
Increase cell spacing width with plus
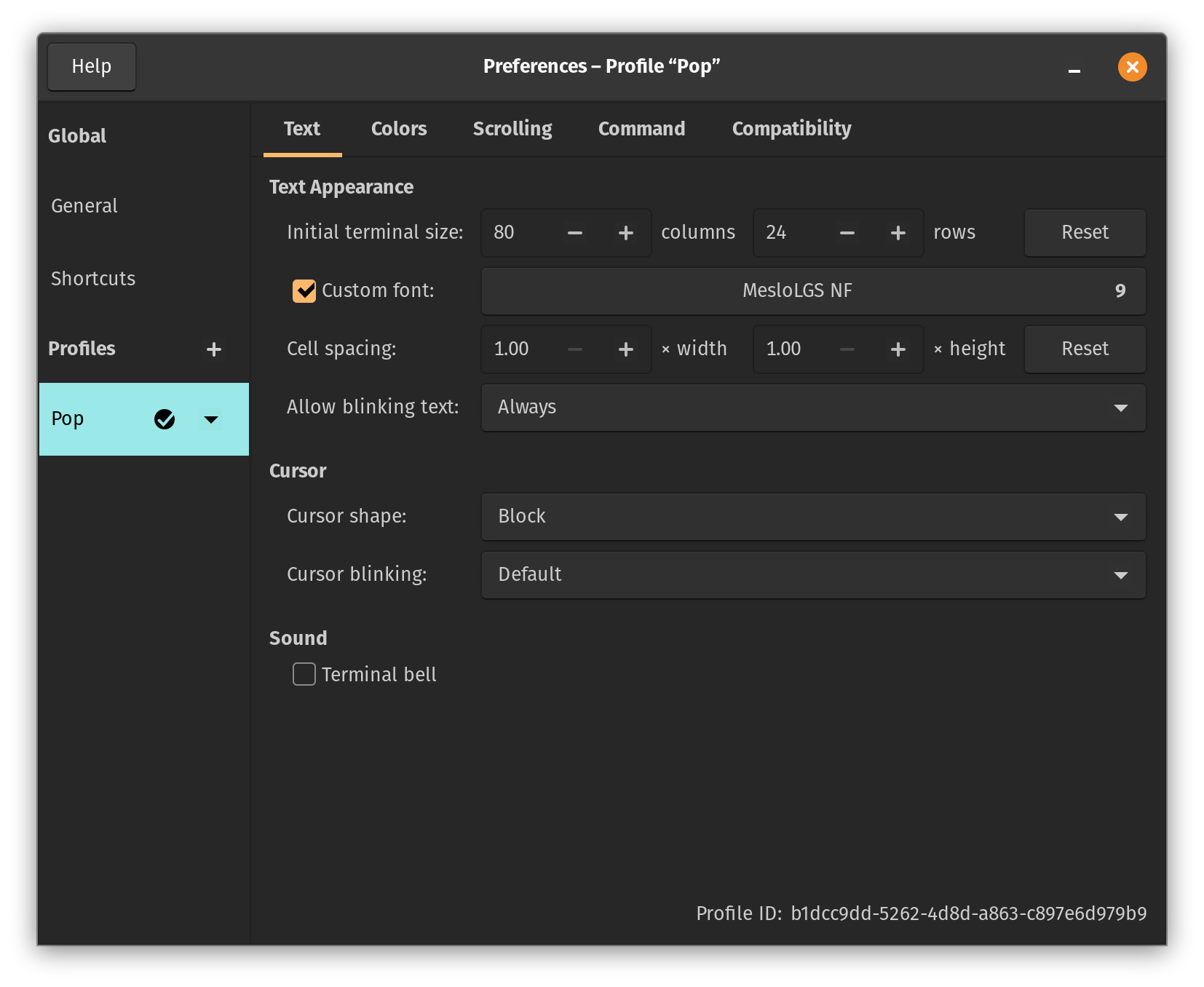click(625, 349)
